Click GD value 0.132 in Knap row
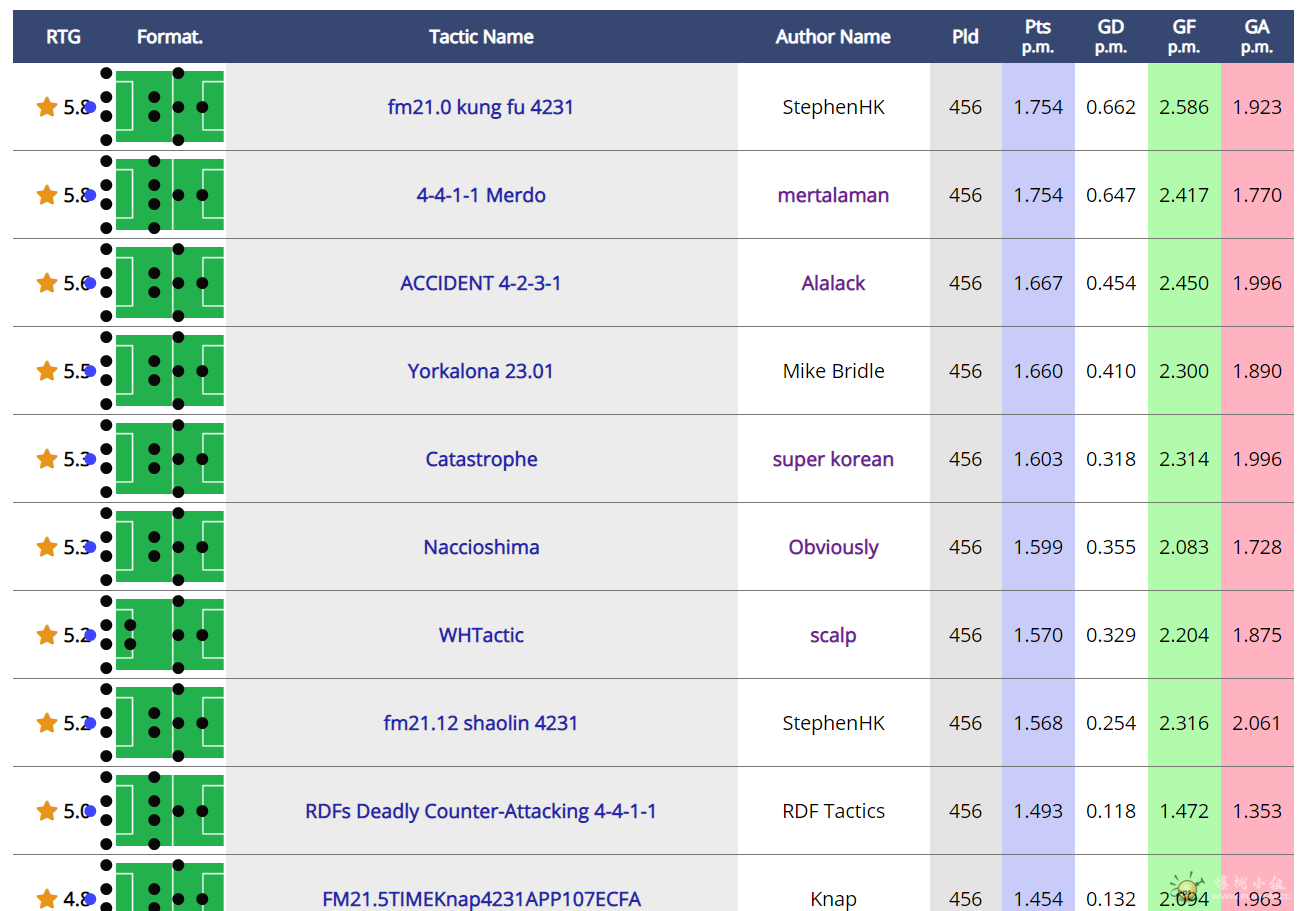 tap(1111, 899)
